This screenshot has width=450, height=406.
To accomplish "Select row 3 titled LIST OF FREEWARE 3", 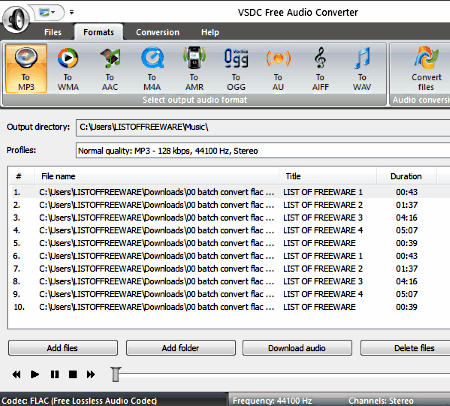I will pyautogui.click(x=231, y=218).
